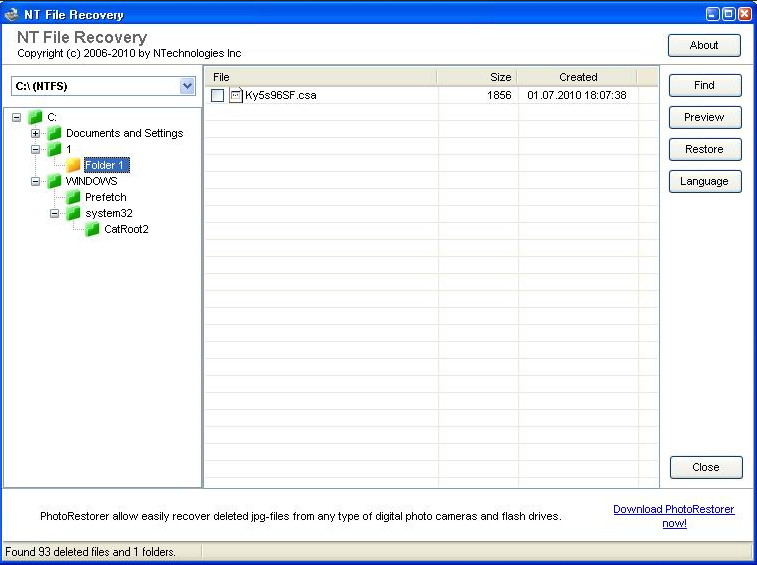Tick the checkbox for Ky5s96SF.csa
Viewport: 757px width, 565px height.
point(217,95)
